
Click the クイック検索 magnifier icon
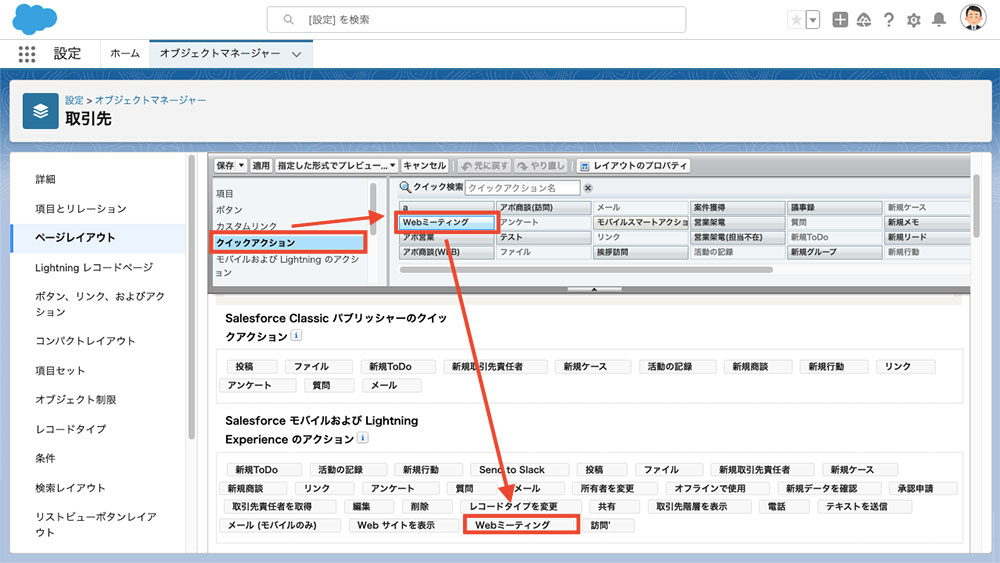pyautogui.click(x=405, y=187)
